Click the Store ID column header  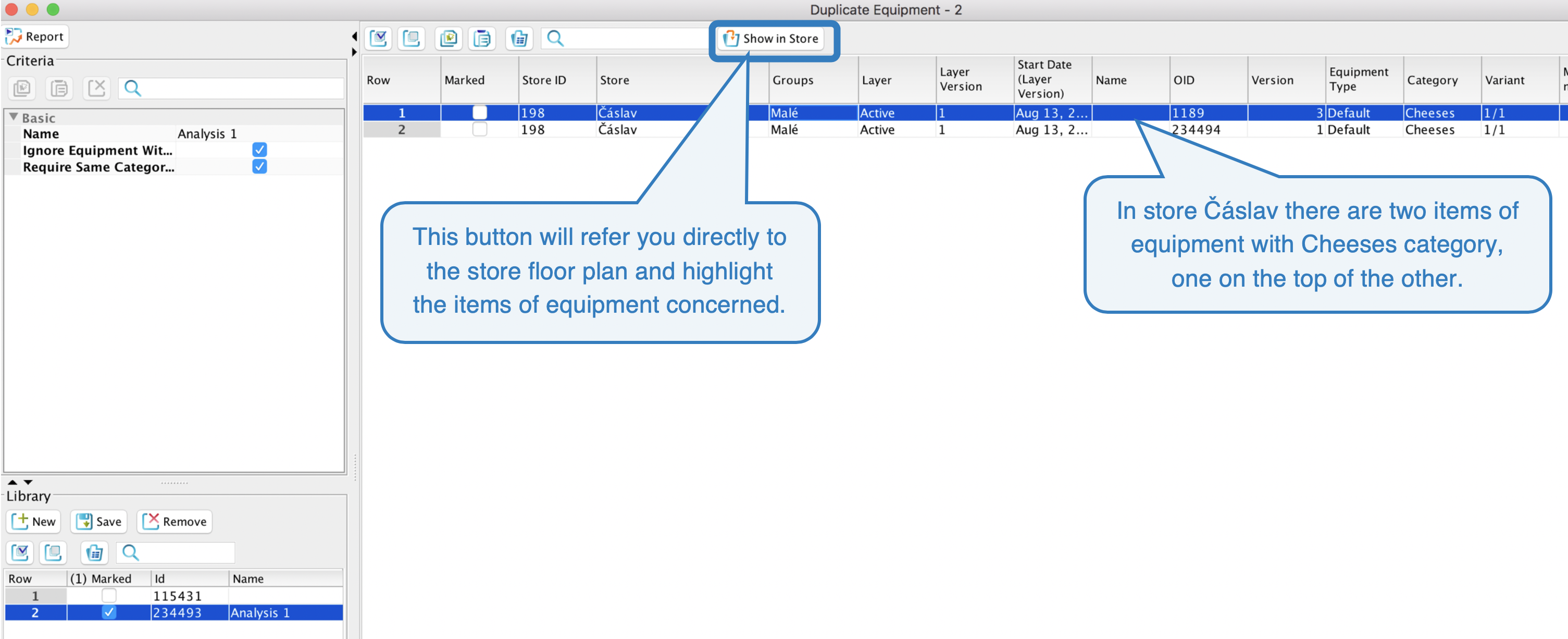pos(543,80)
